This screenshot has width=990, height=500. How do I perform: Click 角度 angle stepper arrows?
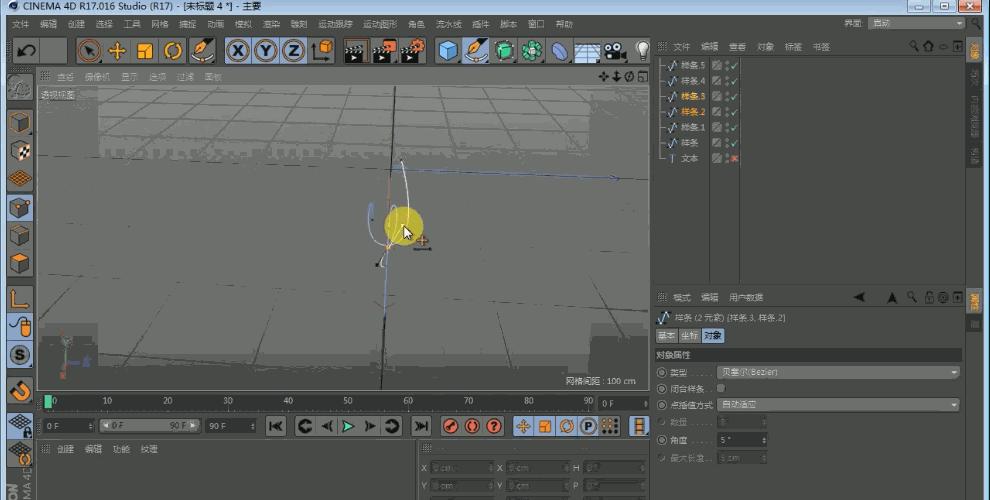(763, 440)
